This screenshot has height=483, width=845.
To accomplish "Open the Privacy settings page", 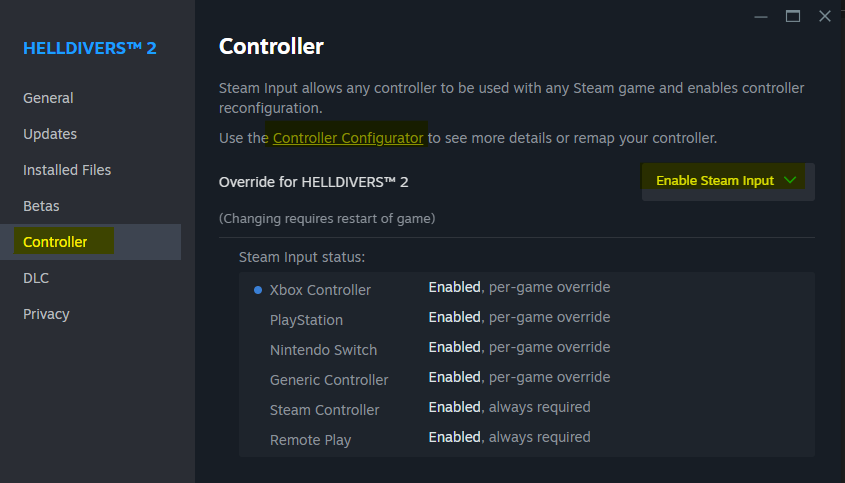I will click(x=46, y=314).
